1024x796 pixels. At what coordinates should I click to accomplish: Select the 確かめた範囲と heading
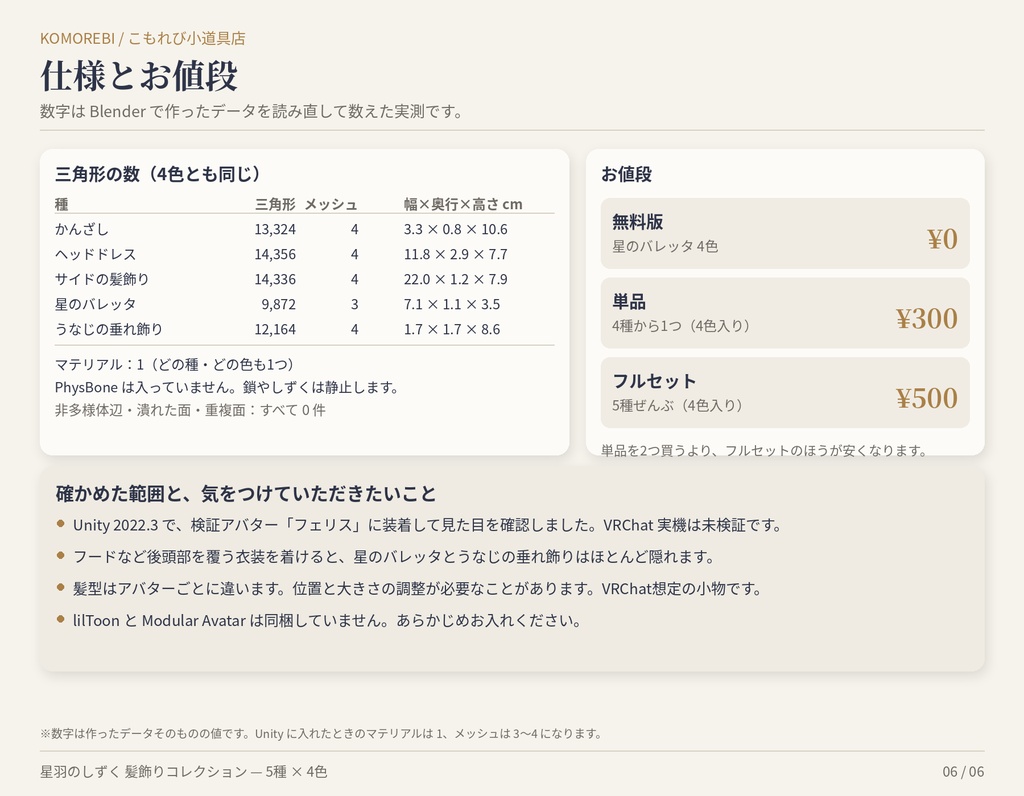246,494
